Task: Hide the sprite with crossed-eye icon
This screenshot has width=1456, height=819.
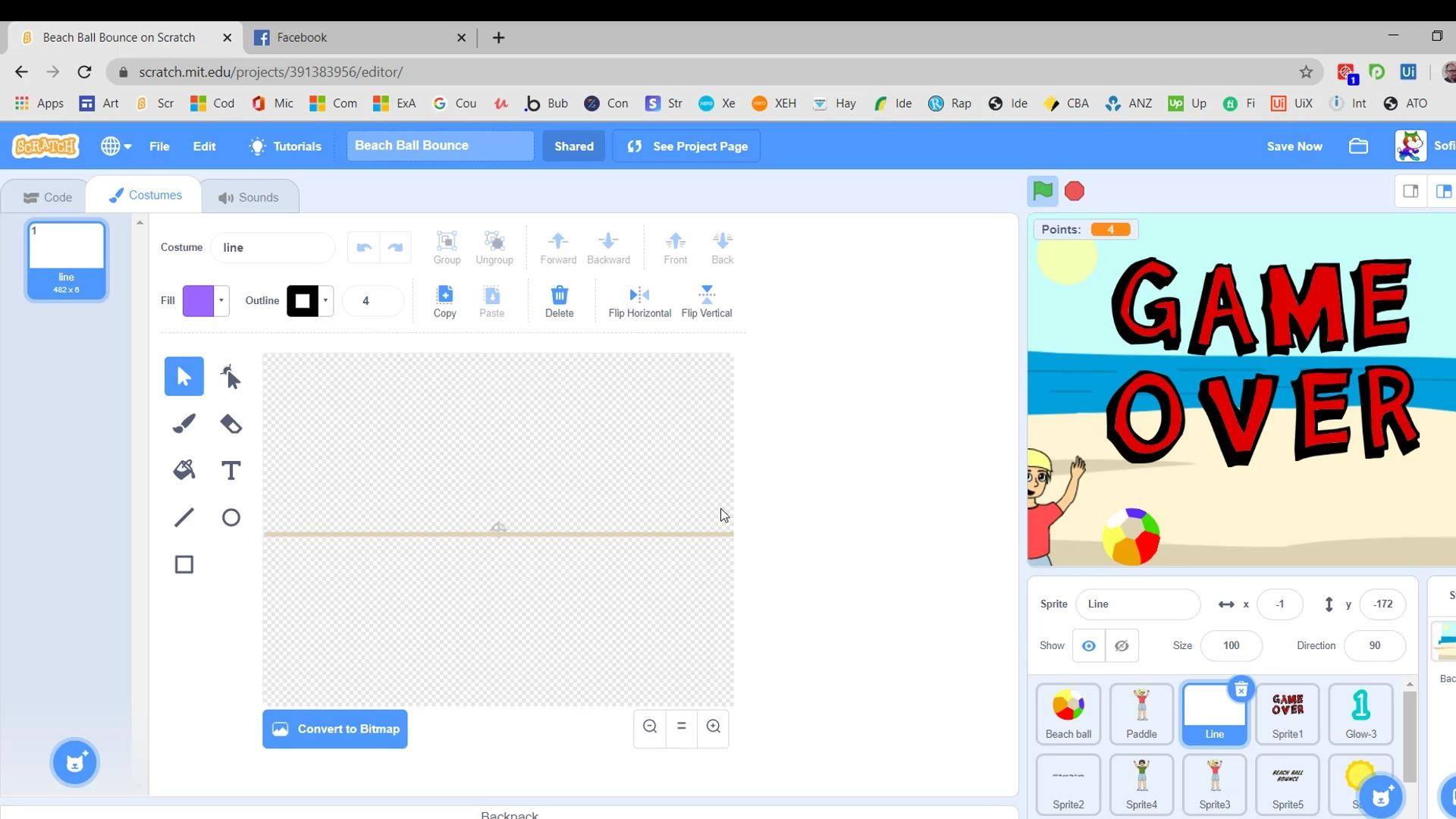Action: [1122, 646]
